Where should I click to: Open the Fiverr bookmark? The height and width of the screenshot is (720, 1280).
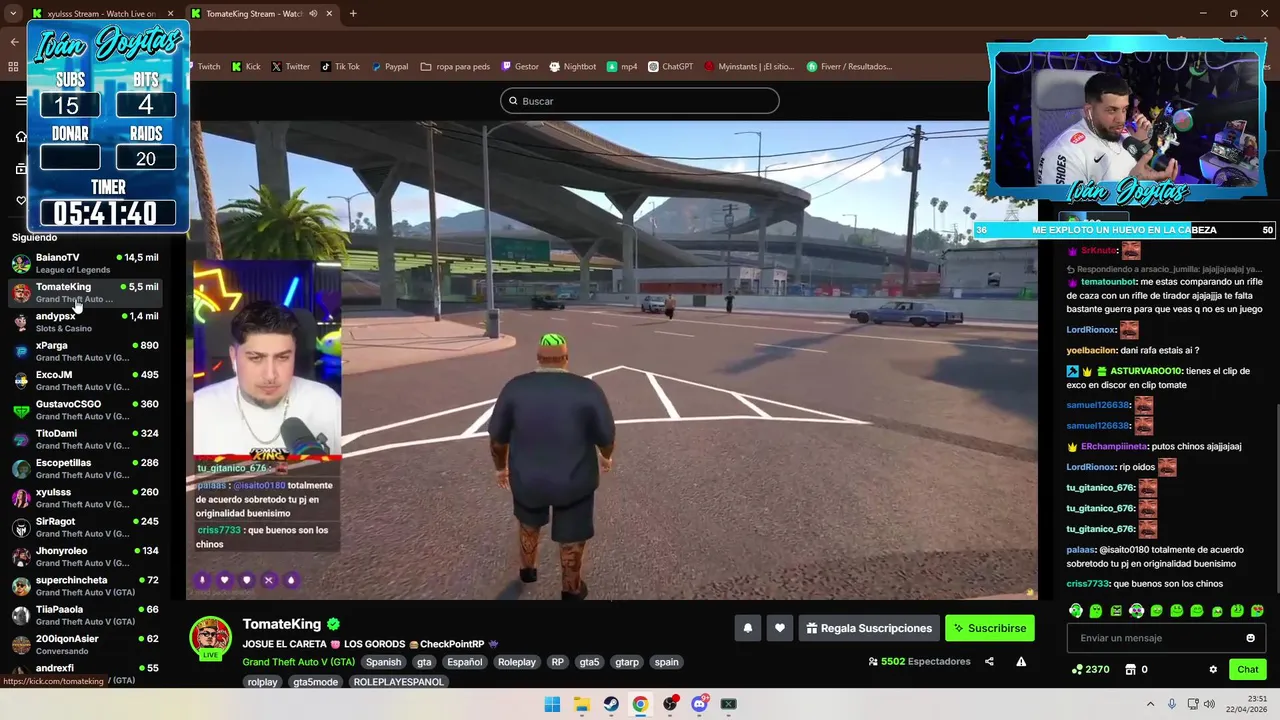click(849, 67)
